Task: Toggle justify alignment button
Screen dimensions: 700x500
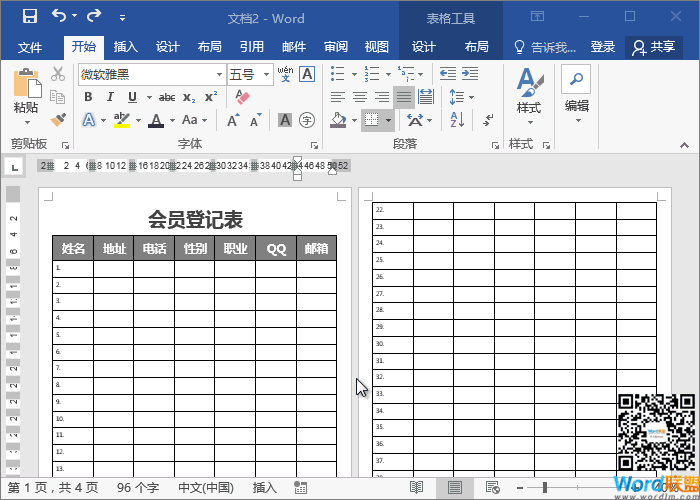Action: [x=404, y=97]
